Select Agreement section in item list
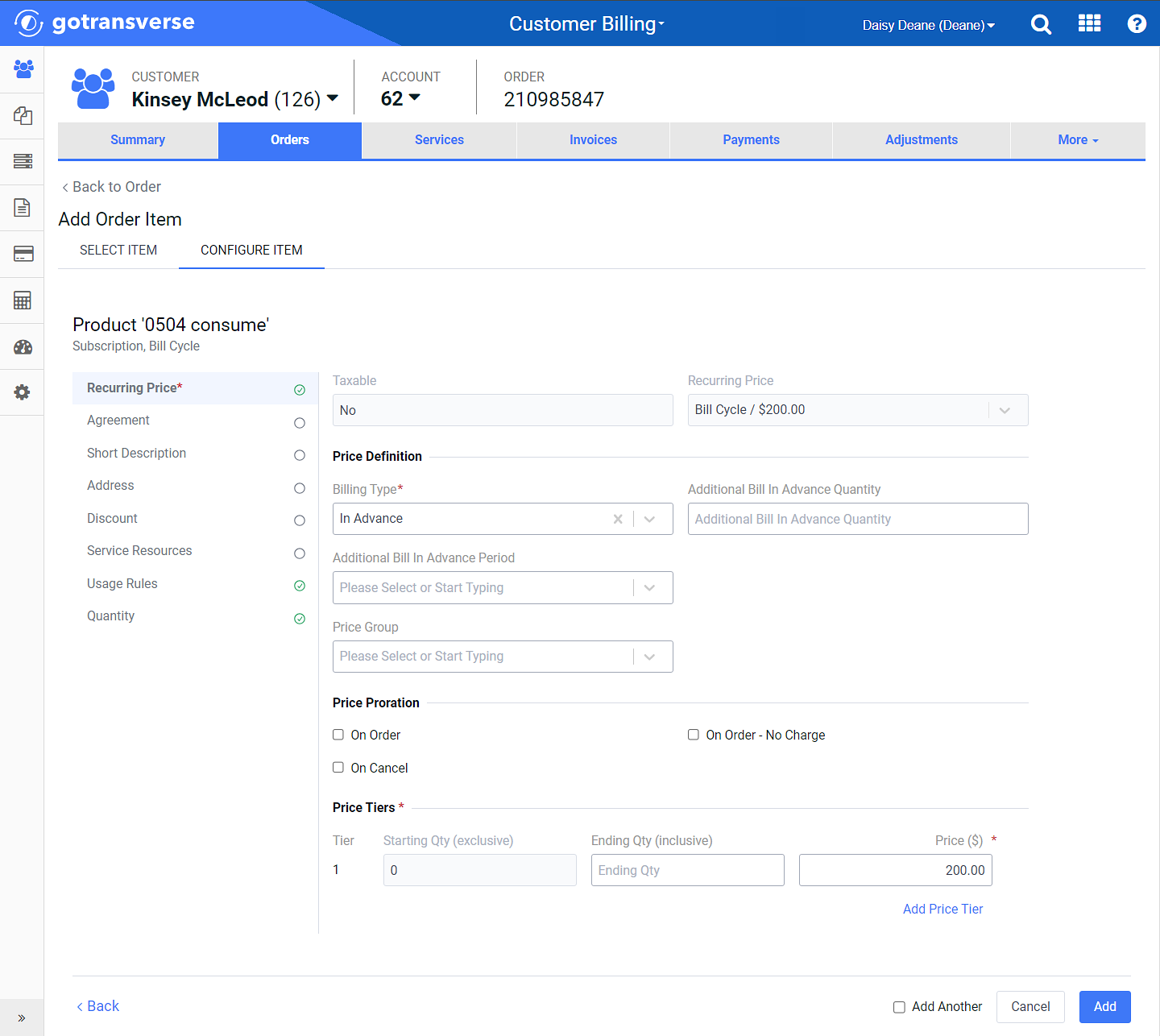 pyautogui.click(x=195, y=421)
